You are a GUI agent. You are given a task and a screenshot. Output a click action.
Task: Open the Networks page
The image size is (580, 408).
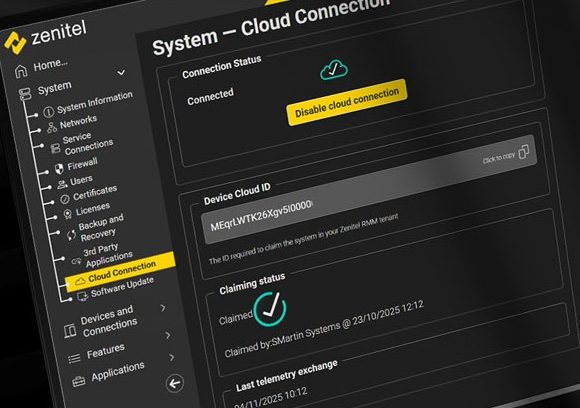[x=78, y=122]
